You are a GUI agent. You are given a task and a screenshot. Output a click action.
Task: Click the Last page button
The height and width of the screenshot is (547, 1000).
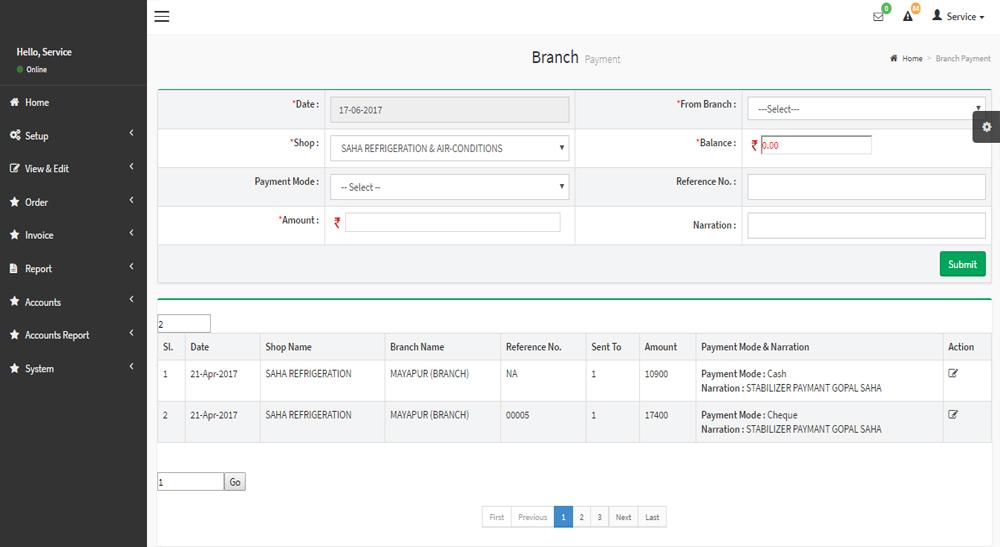pyautogui.click(x=652, y=517)
